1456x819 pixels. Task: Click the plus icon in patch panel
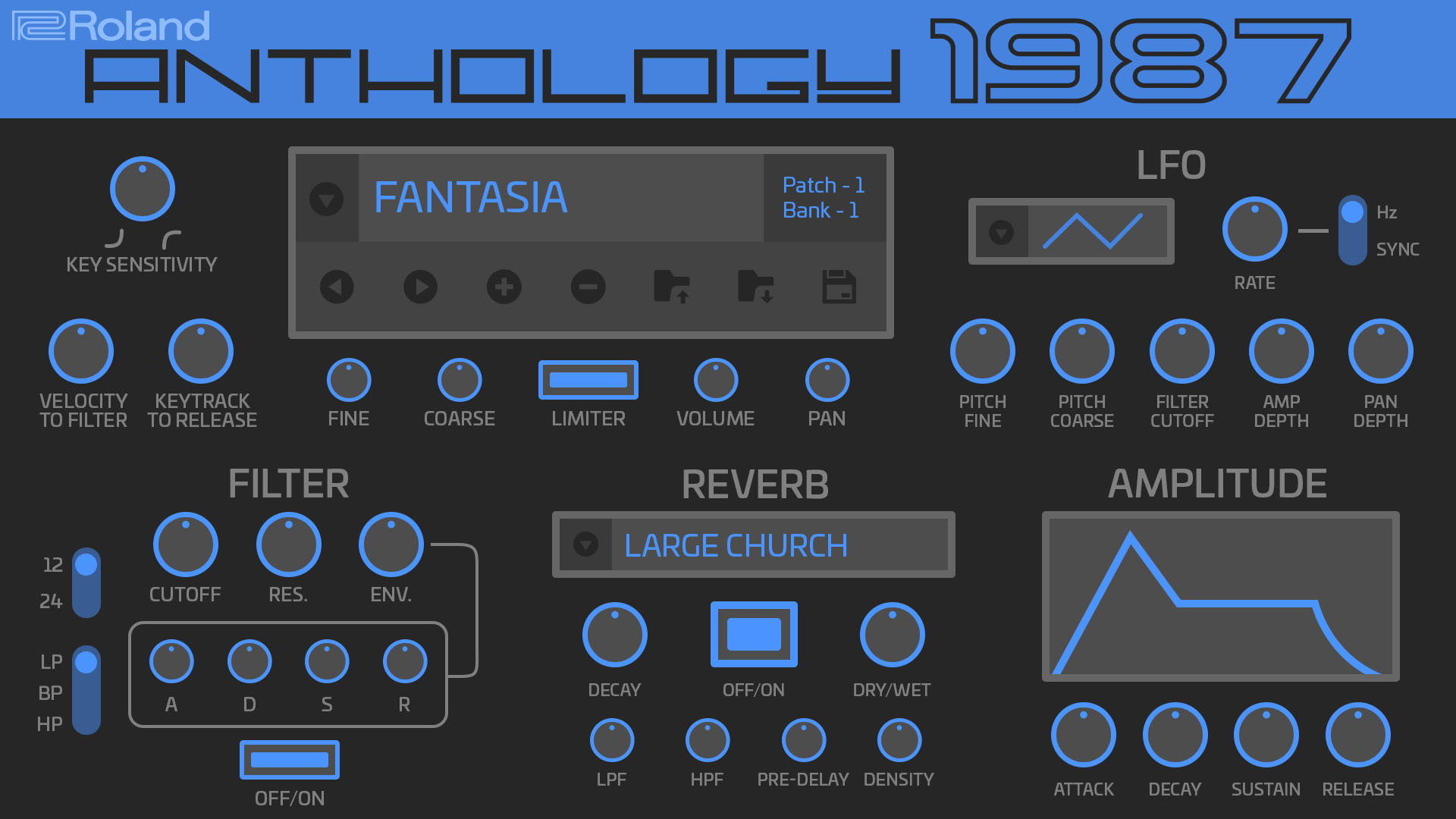pyautogui.click(x=504, y=287)
